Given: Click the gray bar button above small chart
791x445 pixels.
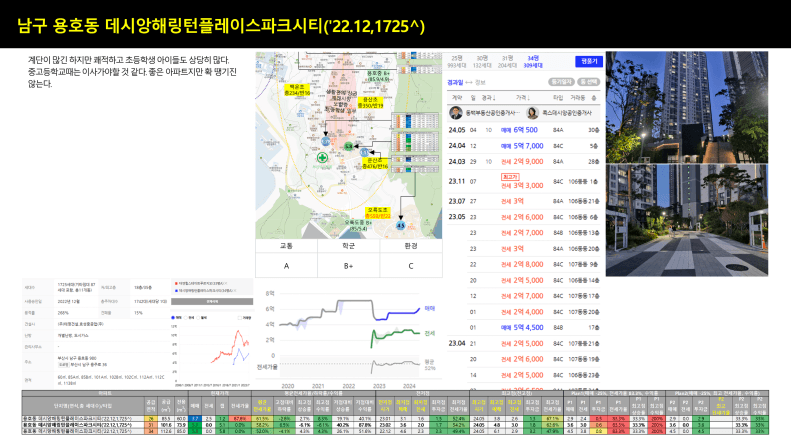Looking at the screenshot, I should click(x=212, y=301).
